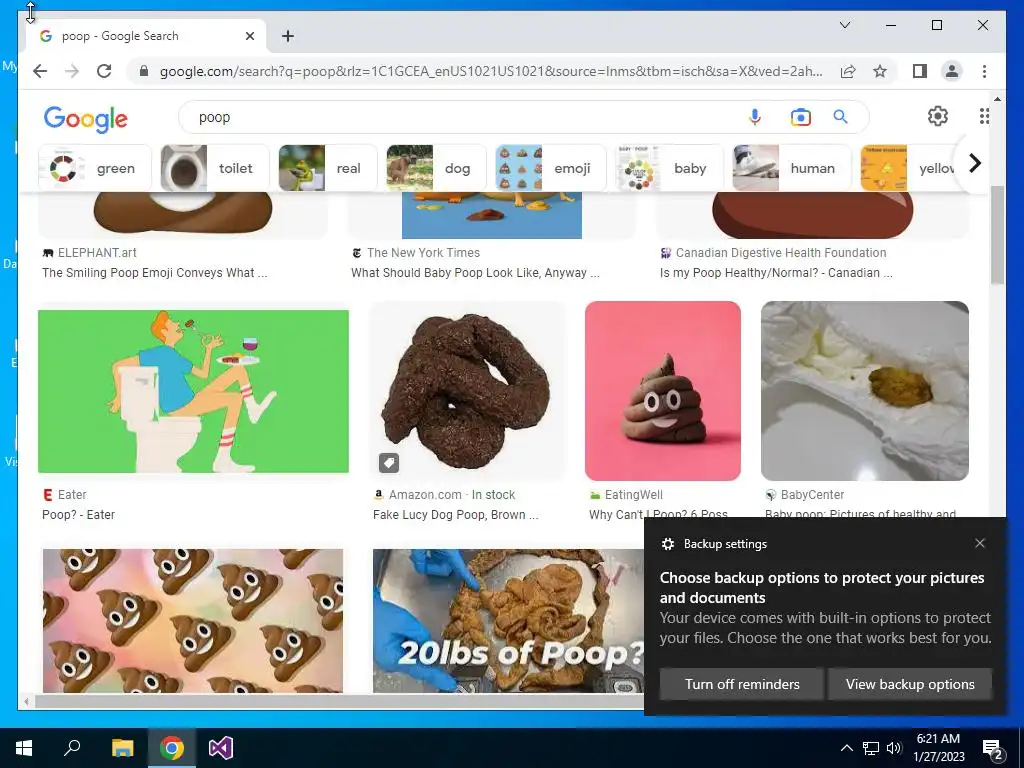
Task: Open Chrome side panel
Action: (920, 71)
